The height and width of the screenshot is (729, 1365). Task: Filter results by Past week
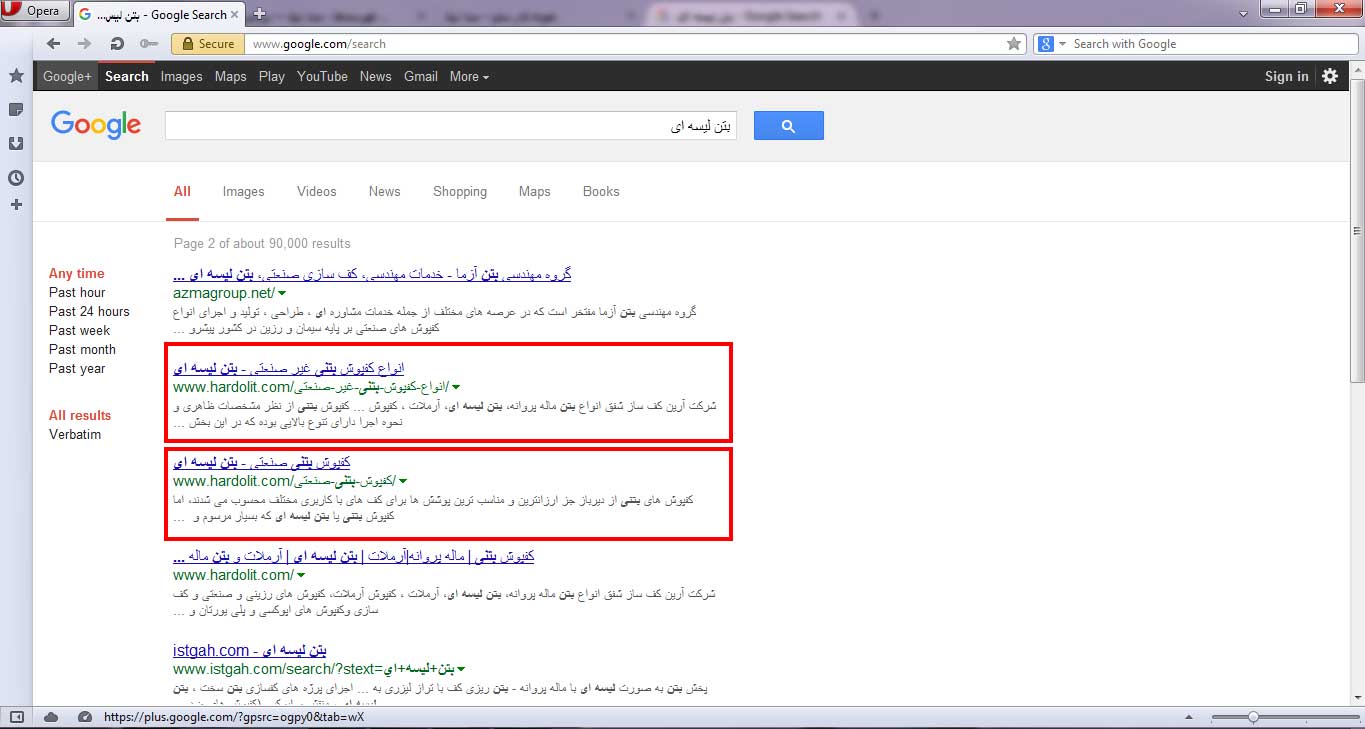[x=80, y=330]
